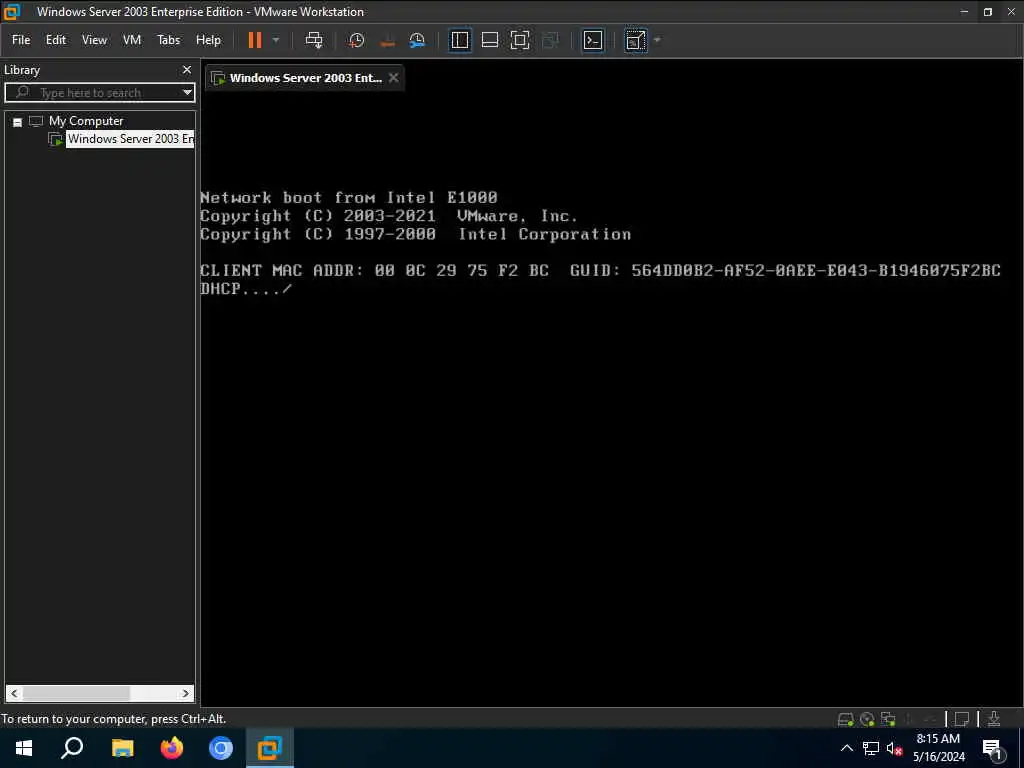Viewport: 1024px width, 768px height.
Task: Open the library search dropdown arrow
Action: [187, 93]
